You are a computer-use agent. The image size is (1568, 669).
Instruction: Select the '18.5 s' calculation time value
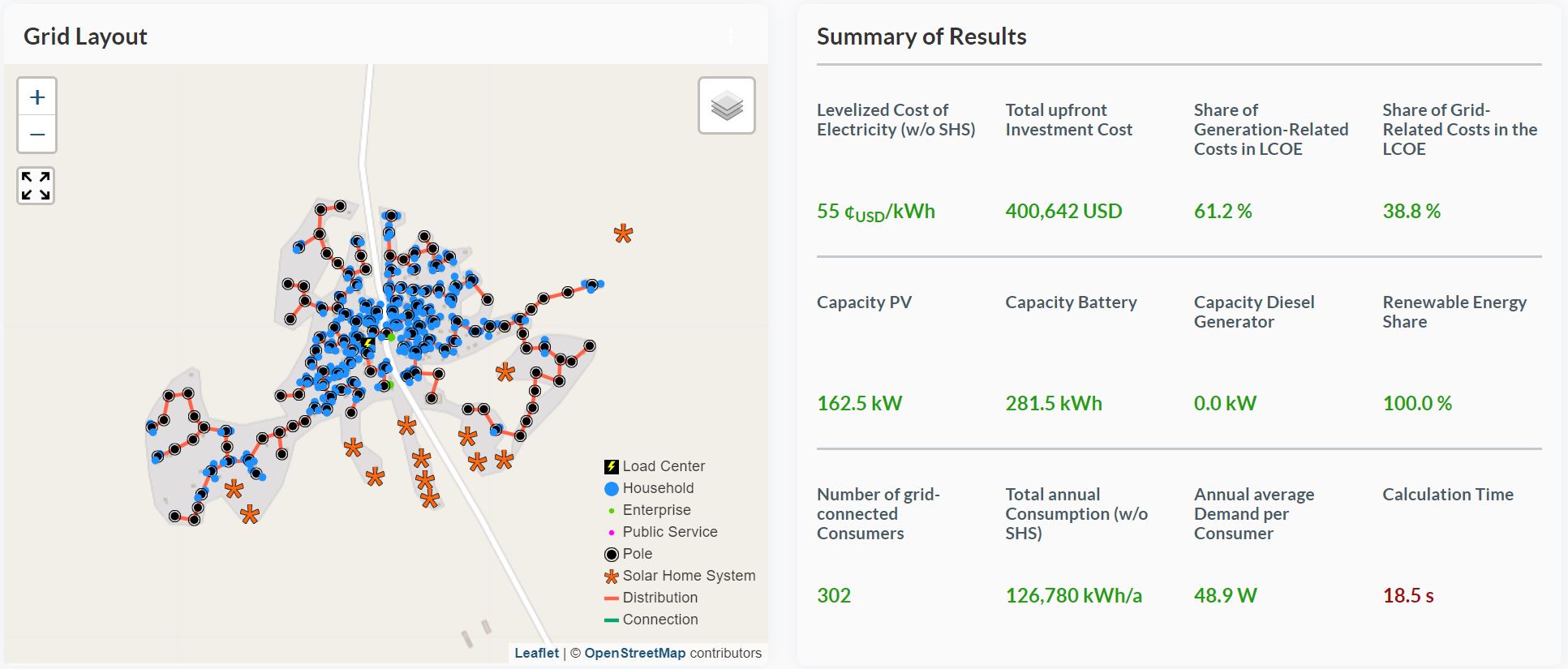tap(1408, 595)
